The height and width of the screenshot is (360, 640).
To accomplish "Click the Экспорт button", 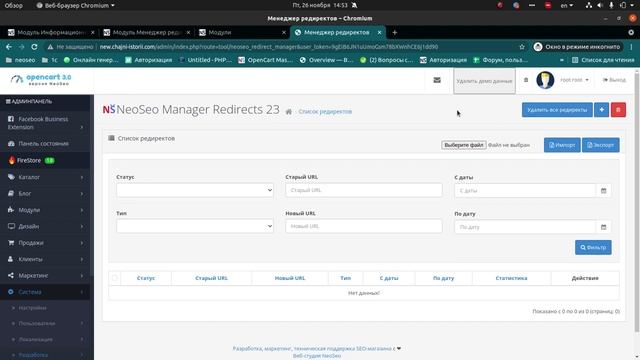I will click(x=600, y=145).
